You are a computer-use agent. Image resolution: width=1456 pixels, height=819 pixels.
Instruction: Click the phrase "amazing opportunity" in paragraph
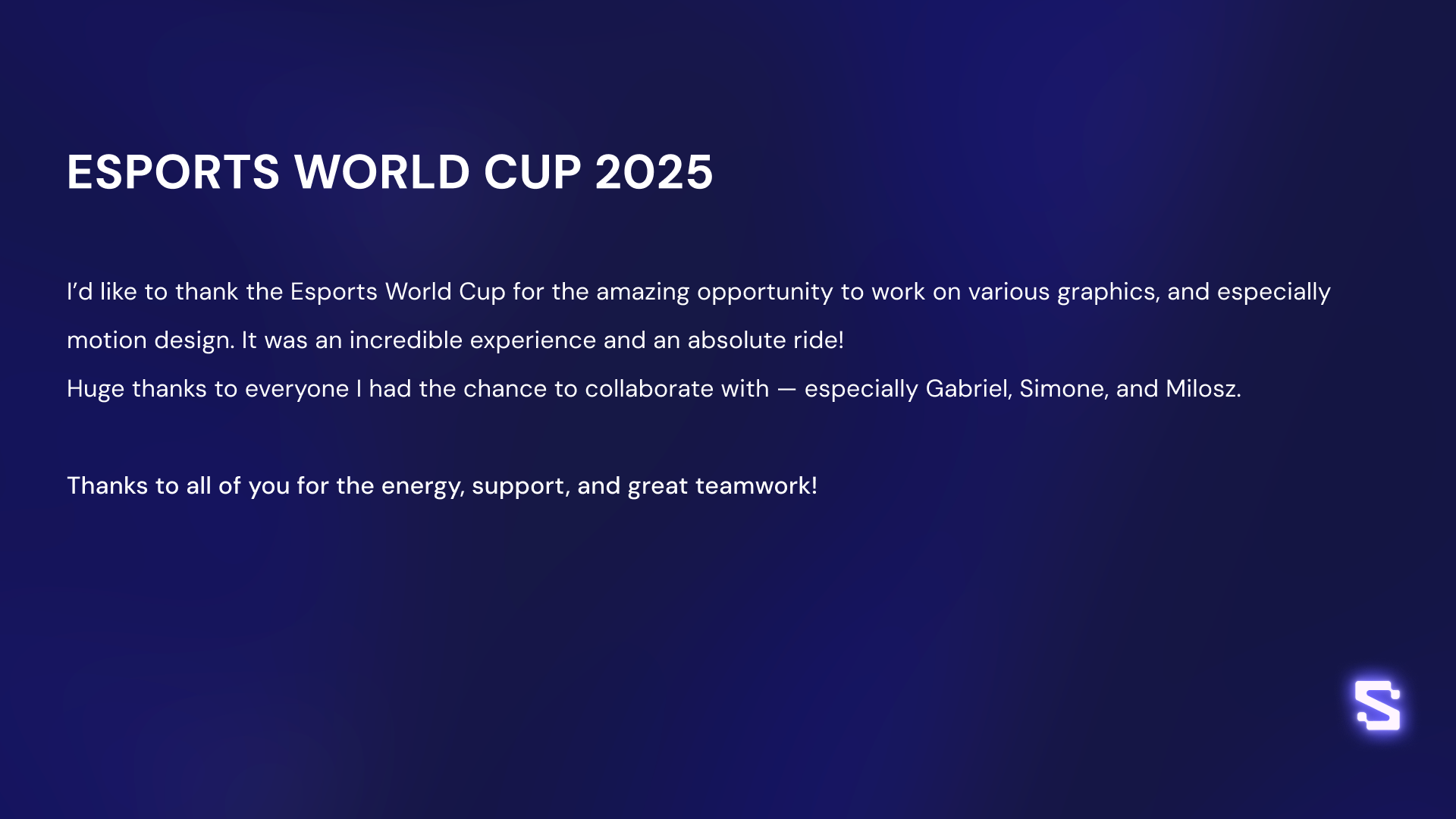click(714, 292)
